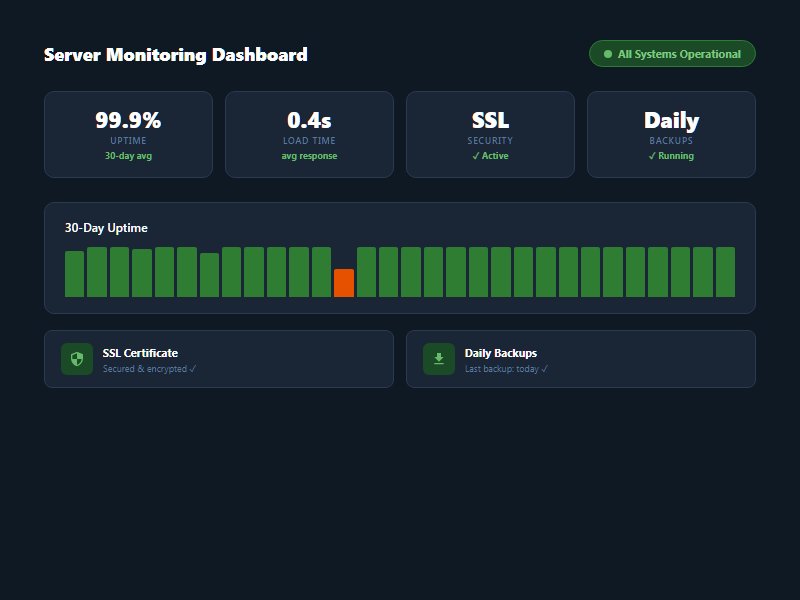Click the '✓ Running' backups status
The height and width of the screenshot is (600, 800).
[x=671, y=156]
